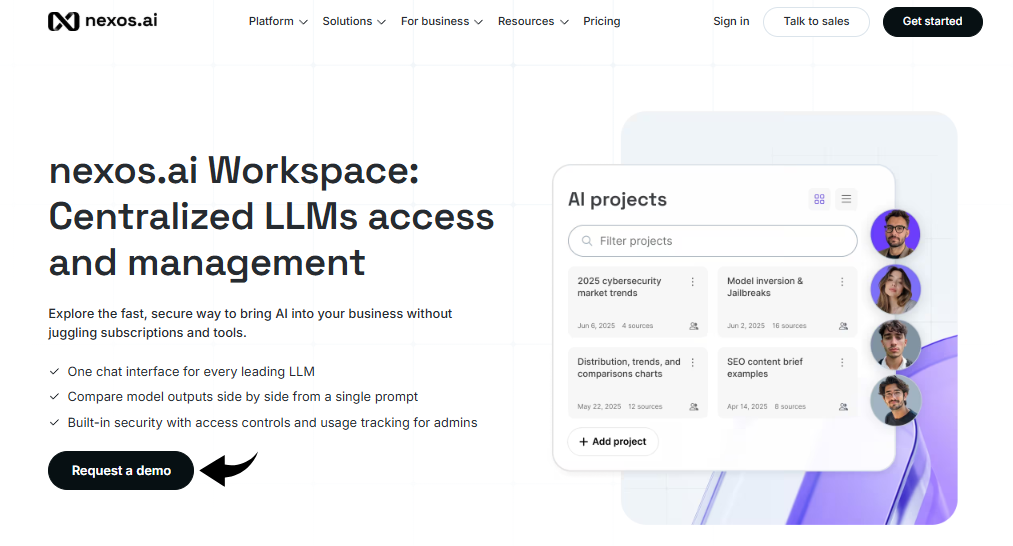Click the nexos.ai logo

tap(103, 21)
